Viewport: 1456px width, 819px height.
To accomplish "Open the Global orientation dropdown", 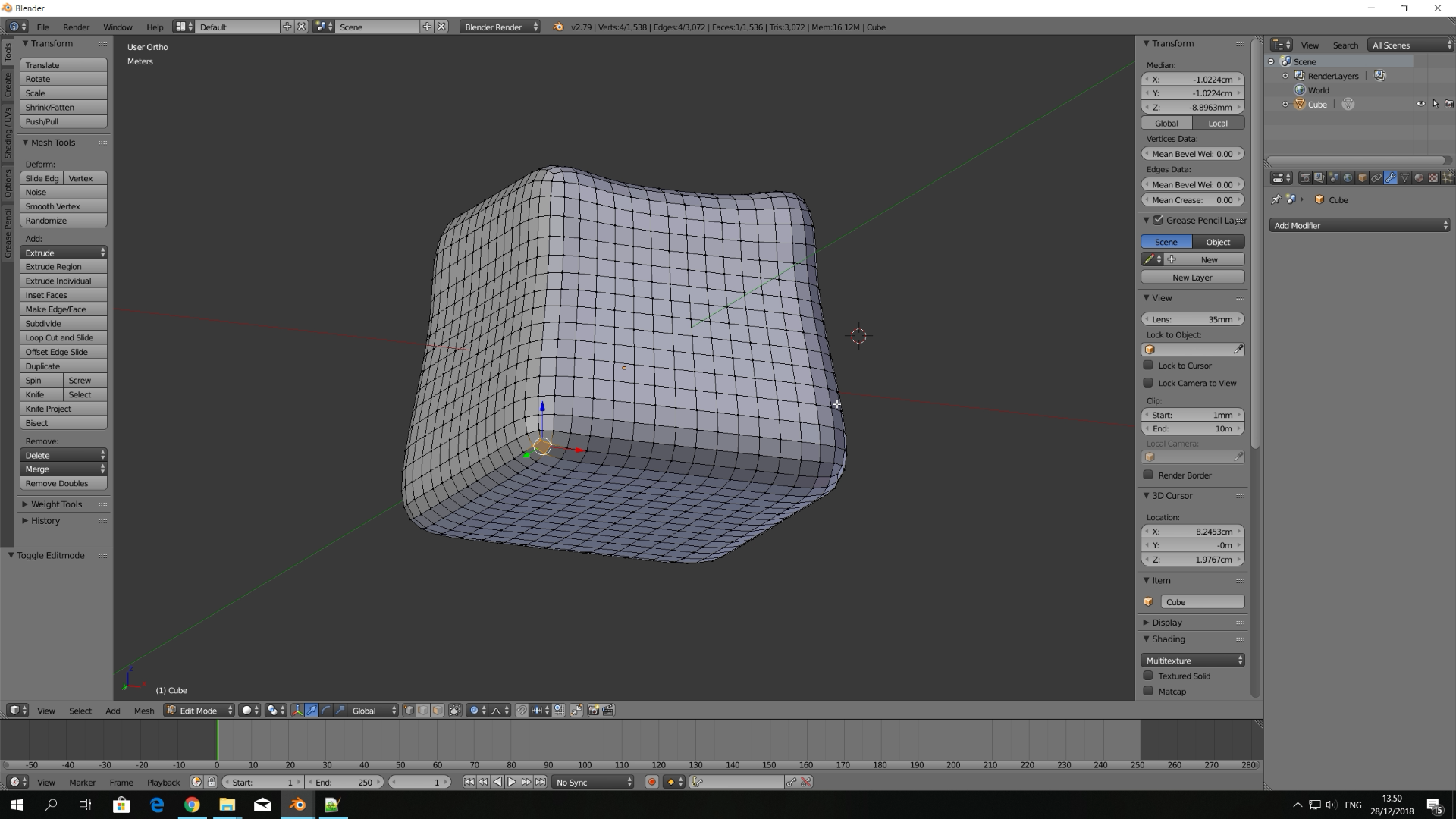I will coord(372,711).
